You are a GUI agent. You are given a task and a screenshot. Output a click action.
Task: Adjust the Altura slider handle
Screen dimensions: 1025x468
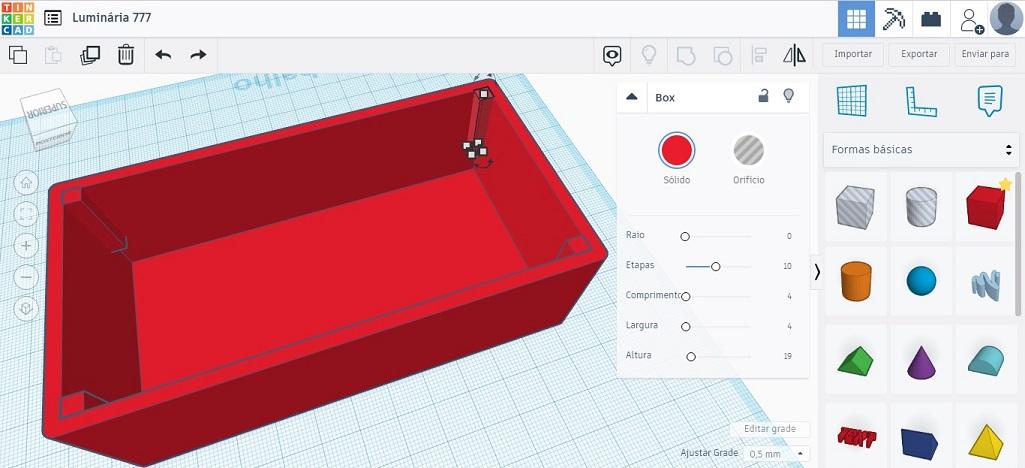[691, 357]
